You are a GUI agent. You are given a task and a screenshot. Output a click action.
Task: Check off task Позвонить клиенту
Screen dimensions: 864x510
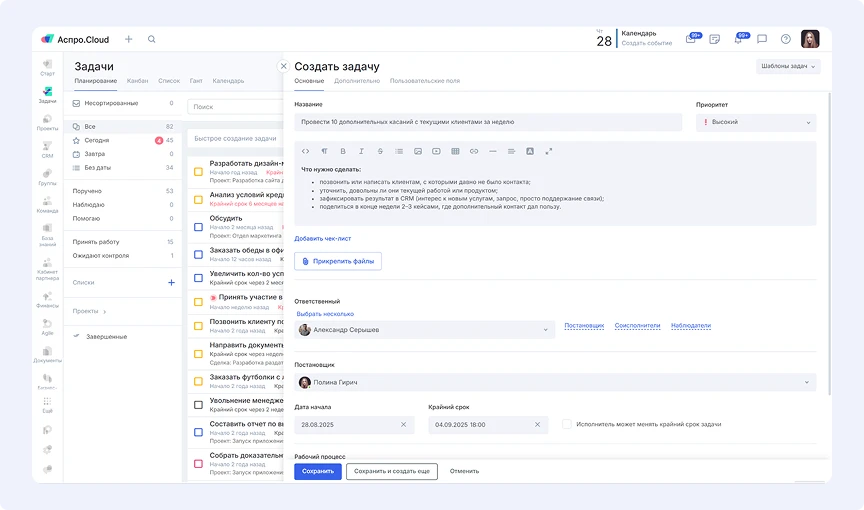(198, 326)
